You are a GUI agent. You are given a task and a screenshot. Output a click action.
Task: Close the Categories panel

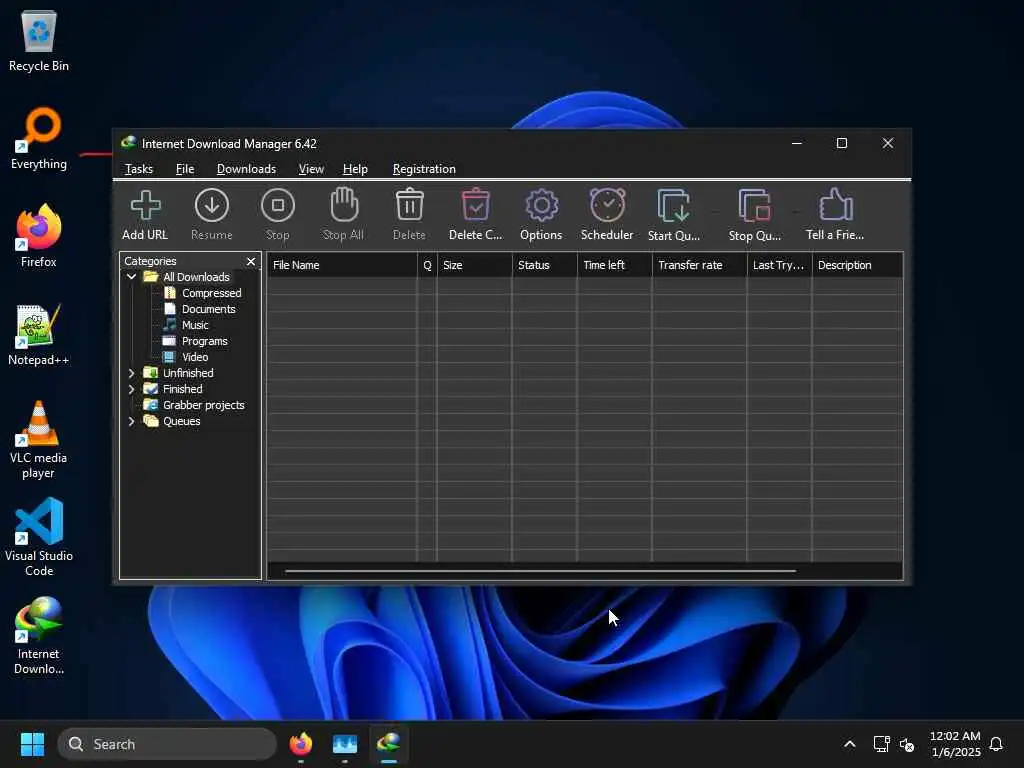[x=251, y=261]
